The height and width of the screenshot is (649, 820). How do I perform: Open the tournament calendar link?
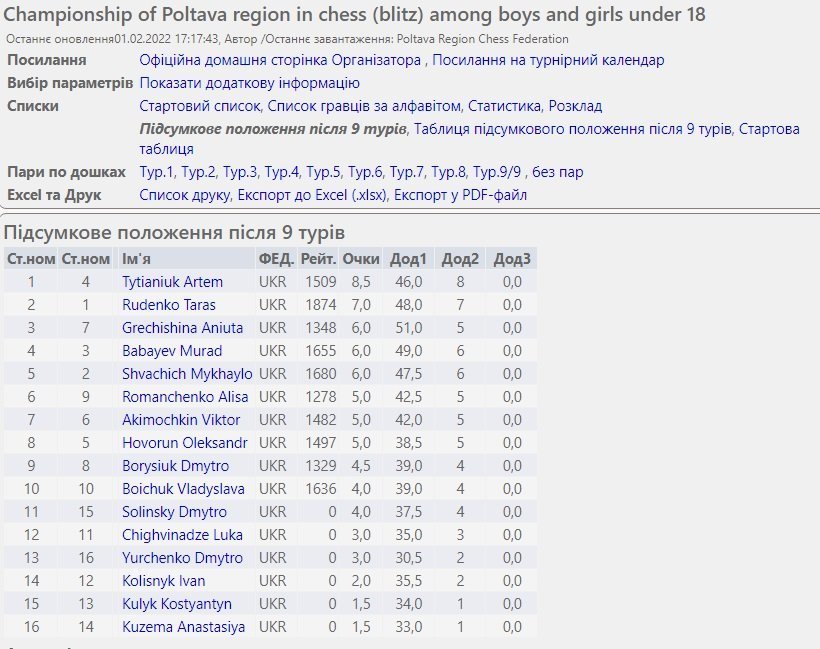pos(548,60)
